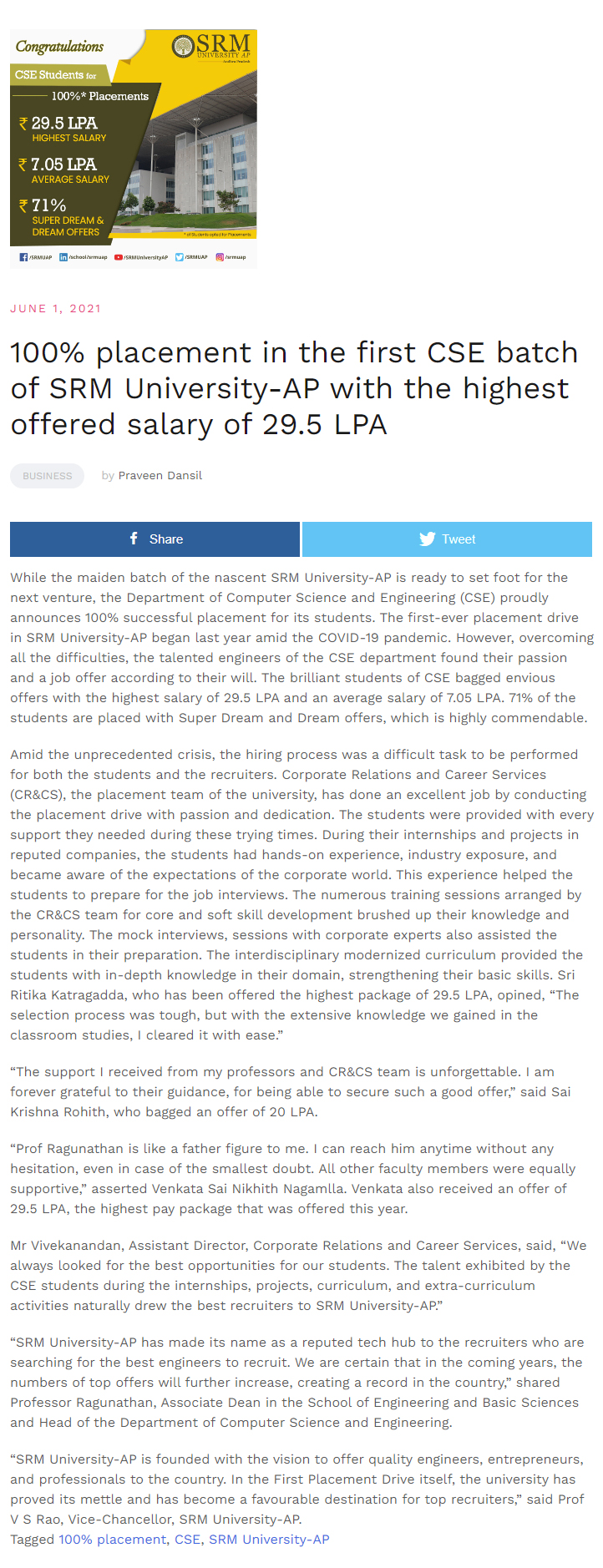Open the BUSINESS category tag
This screenshot has width=603, height=1568.
47,476
